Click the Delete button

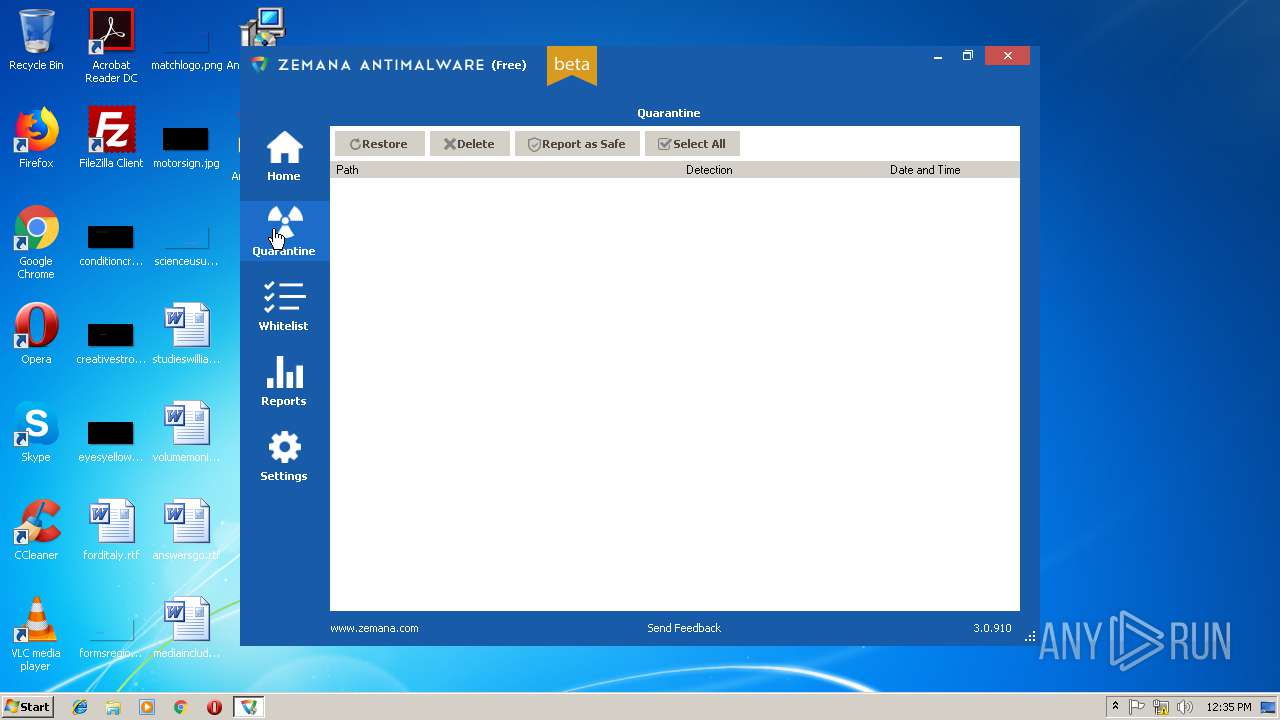click(x=469, y=144)
